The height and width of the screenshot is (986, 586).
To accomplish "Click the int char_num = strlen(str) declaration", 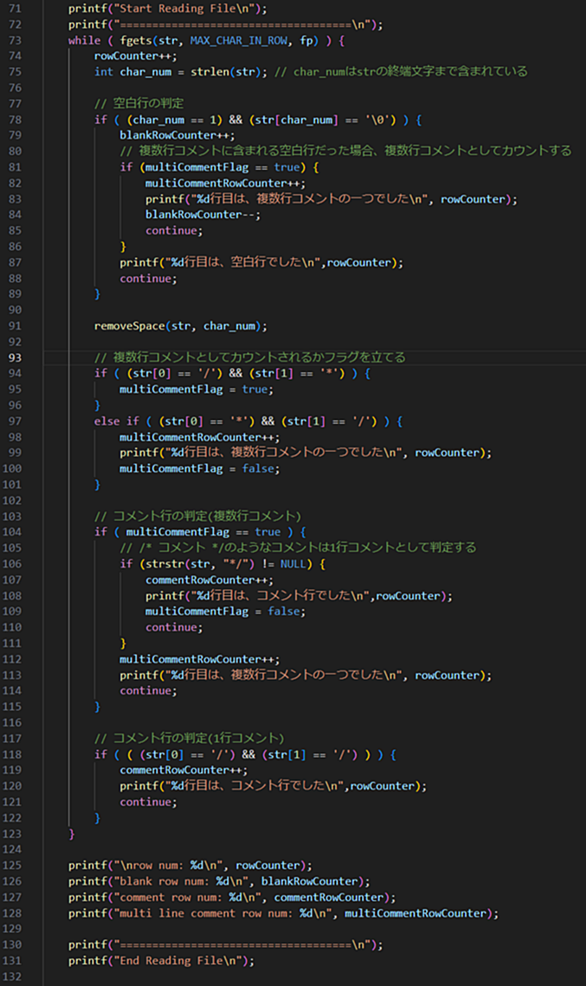I will [x=180, y=72].
